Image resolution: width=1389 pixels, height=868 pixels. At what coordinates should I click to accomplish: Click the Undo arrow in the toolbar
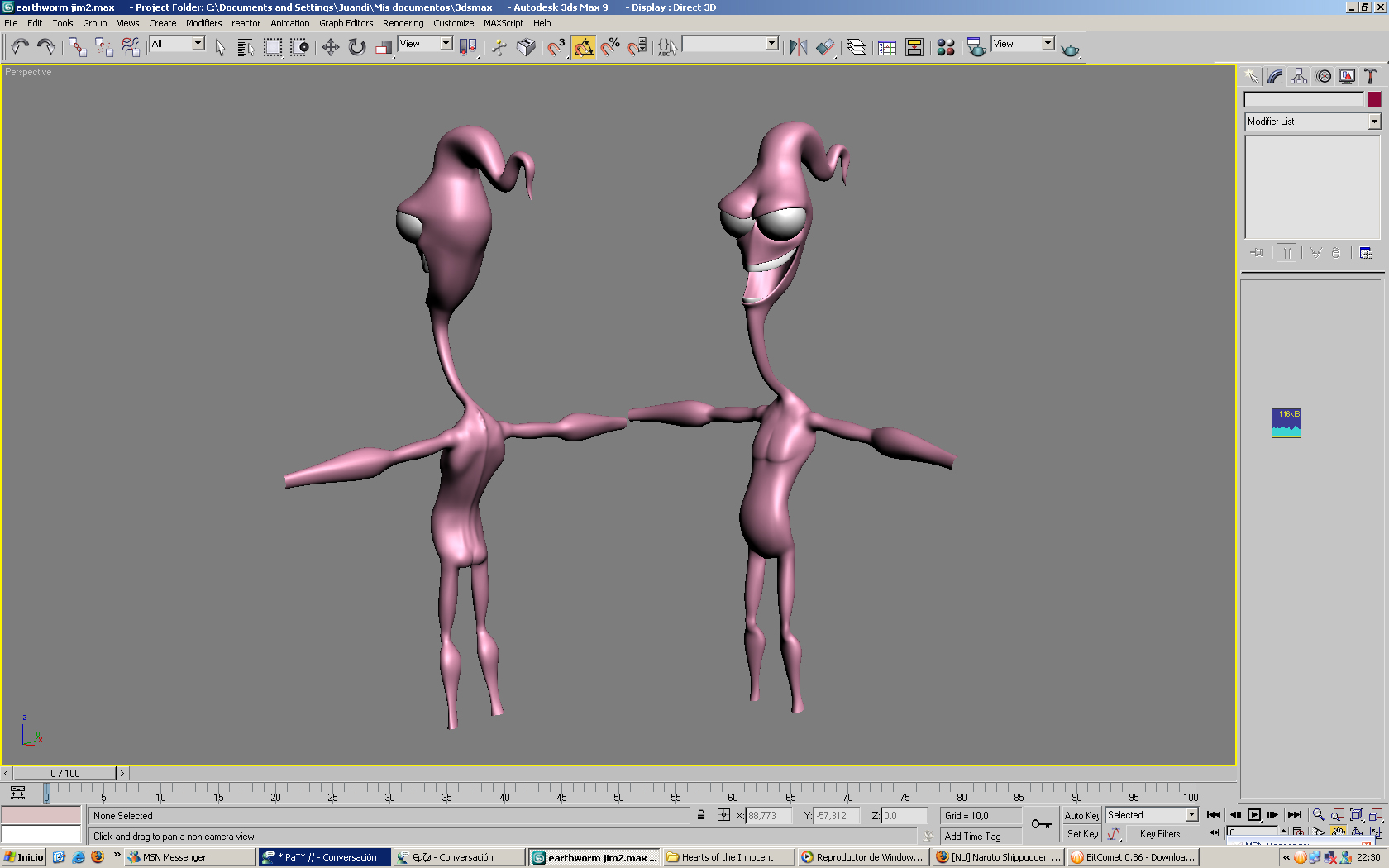pyautogui.click(x=20, y=47)
